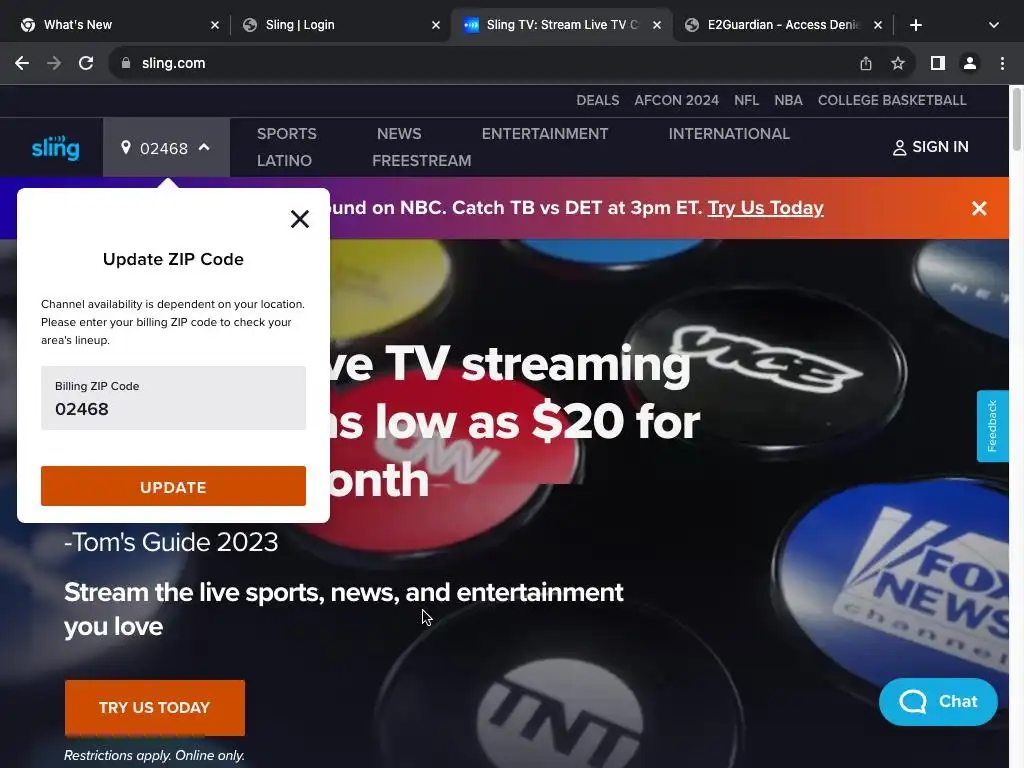Open the Feedback side tab

(x=992, y=426)
